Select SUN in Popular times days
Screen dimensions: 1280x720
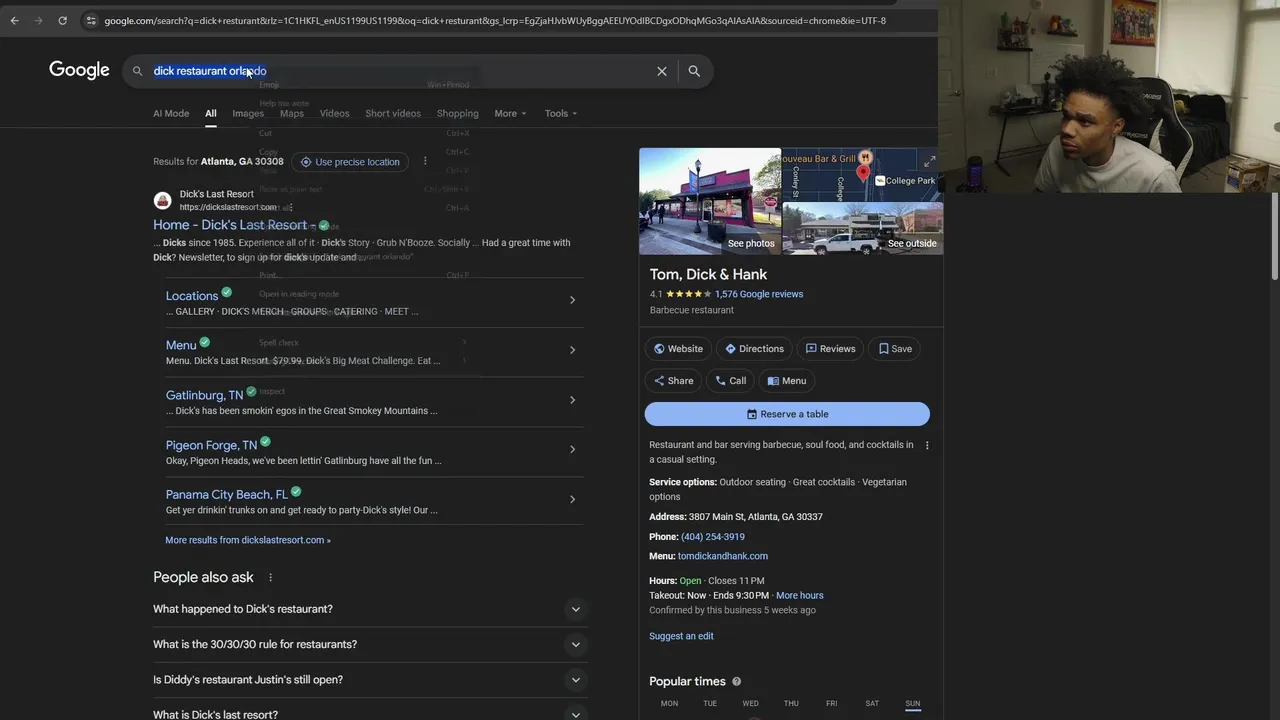coord(912,703)
